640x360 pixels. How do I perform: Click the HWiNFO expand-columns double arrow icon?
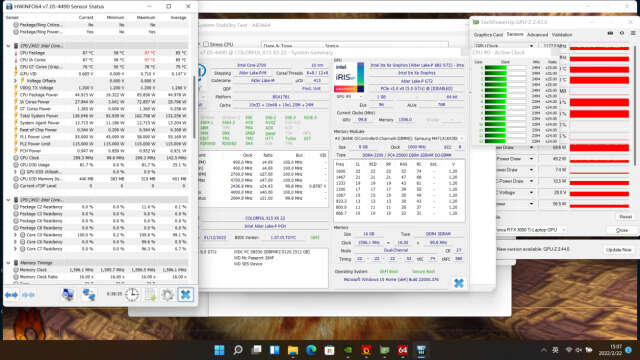coord(11,295)
